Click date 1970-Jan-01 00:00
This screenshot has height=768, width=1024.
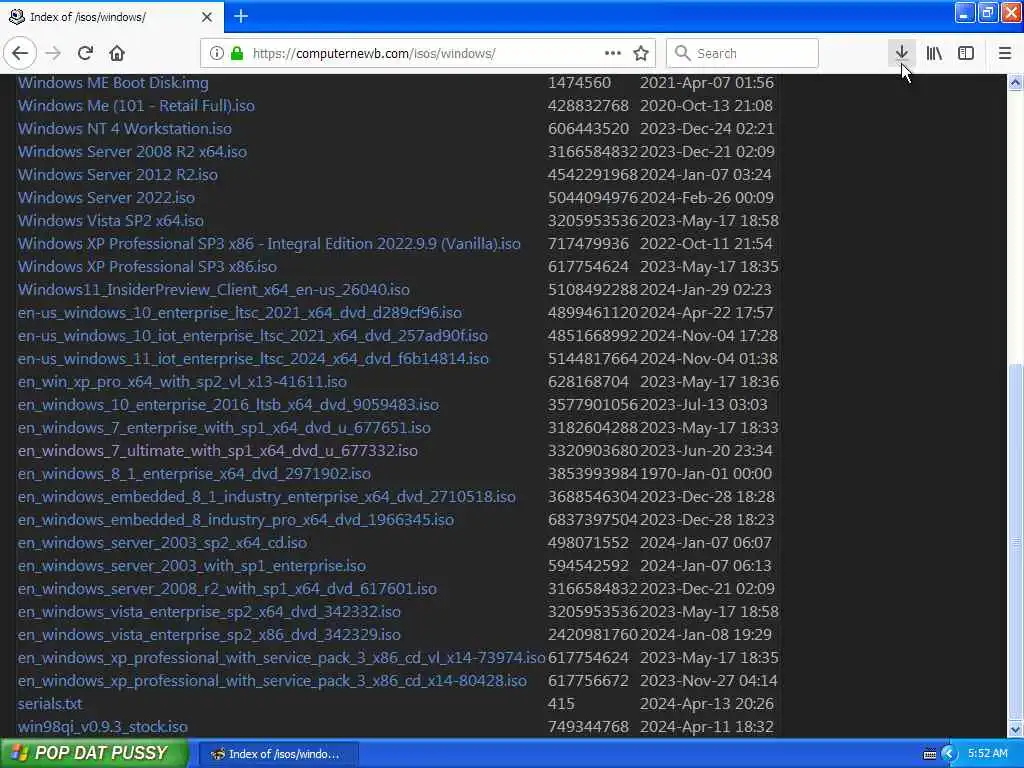[x=706, y=473]
